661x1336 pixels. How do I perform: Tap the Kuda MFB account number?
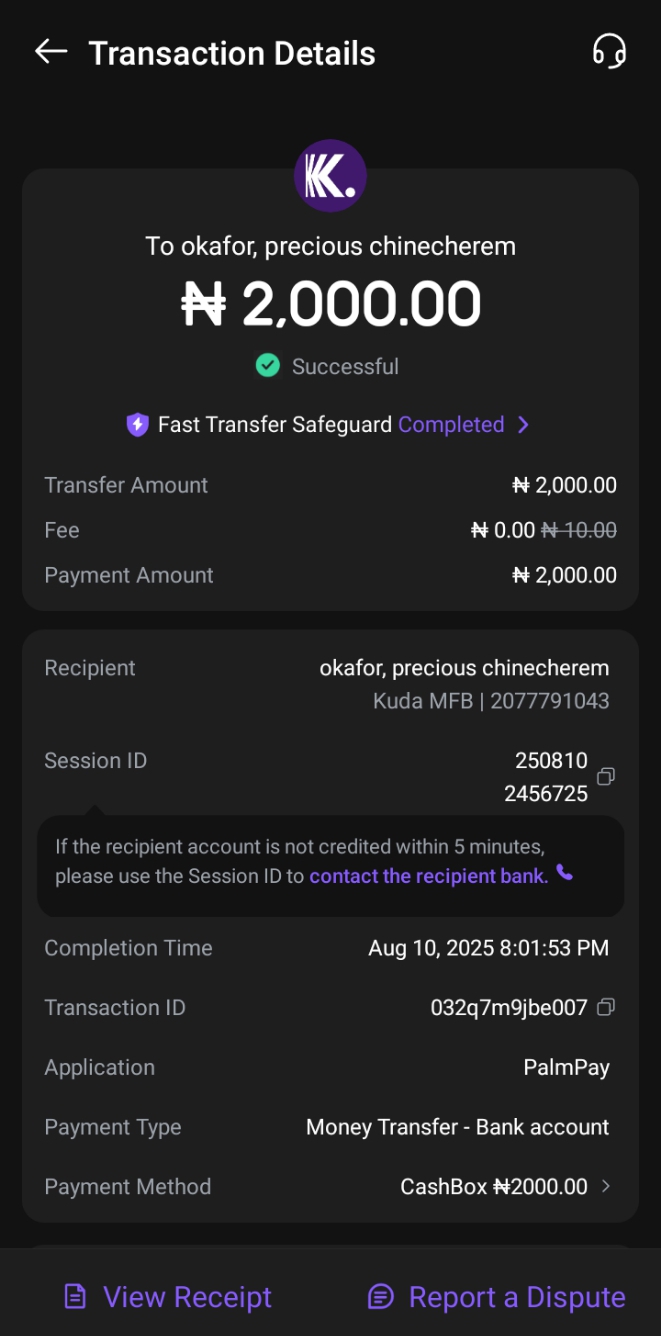(x=548, y=701)
